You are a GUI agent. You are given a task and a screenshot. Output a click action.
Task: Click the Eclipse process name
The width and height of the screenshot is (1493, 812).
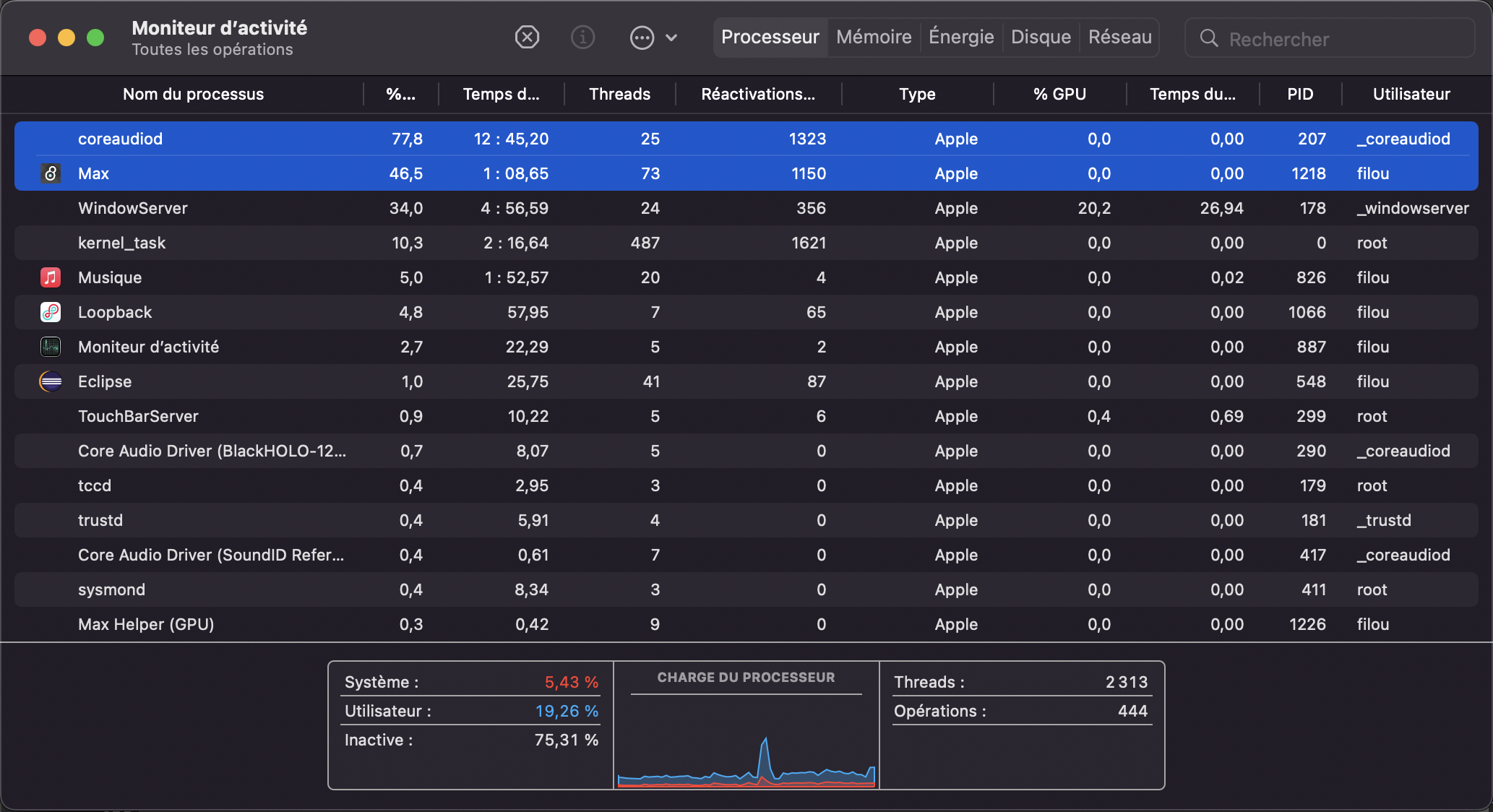(105, 381)
